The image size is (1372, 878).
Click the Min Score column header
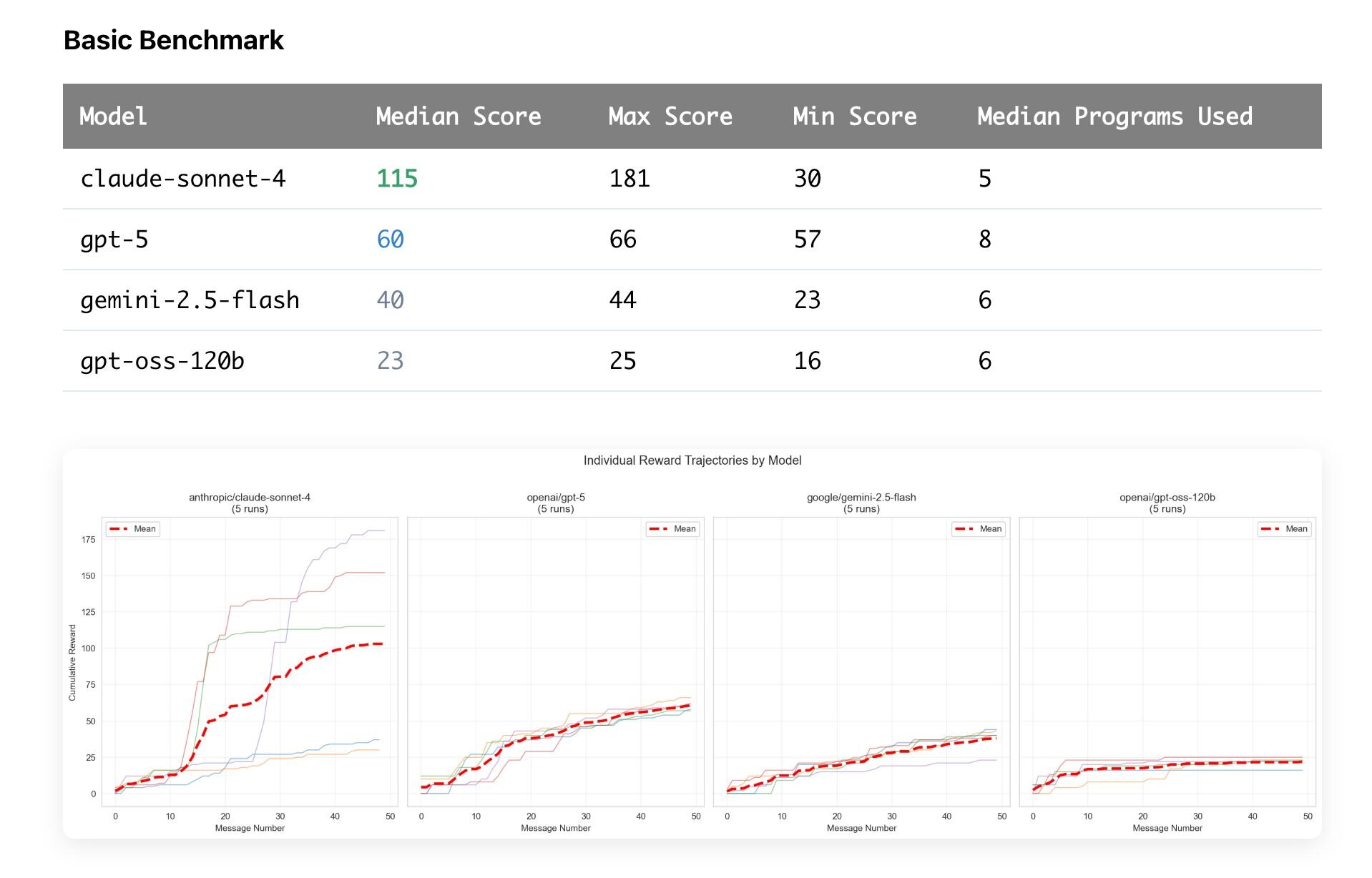pyautogui.click(x=854, y=117)
